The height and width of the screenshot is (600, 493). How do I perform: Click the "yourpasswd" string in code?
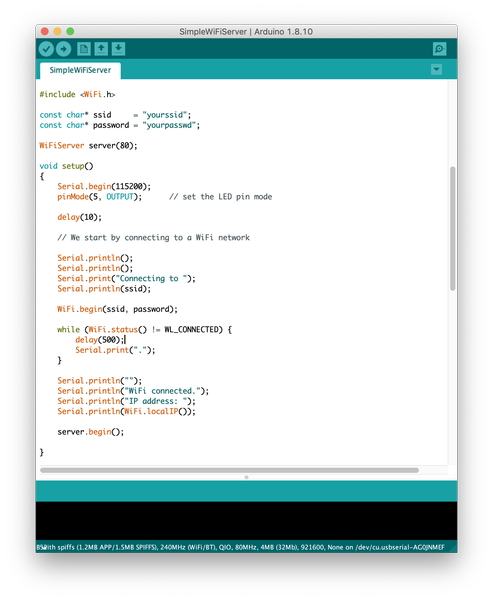169,125
